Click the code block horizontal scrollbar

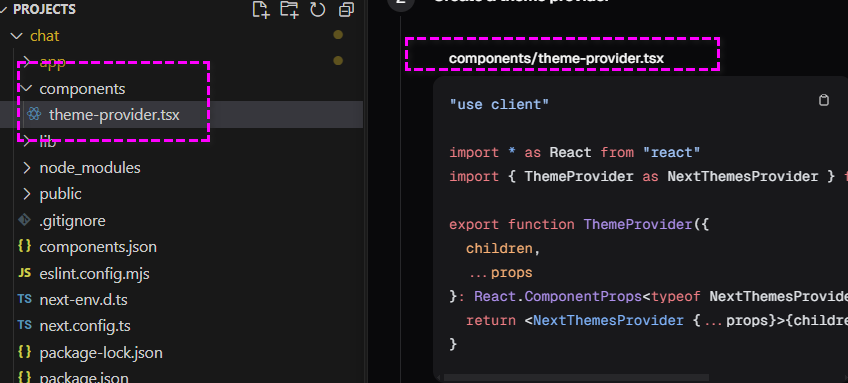[x=577, y=377]
